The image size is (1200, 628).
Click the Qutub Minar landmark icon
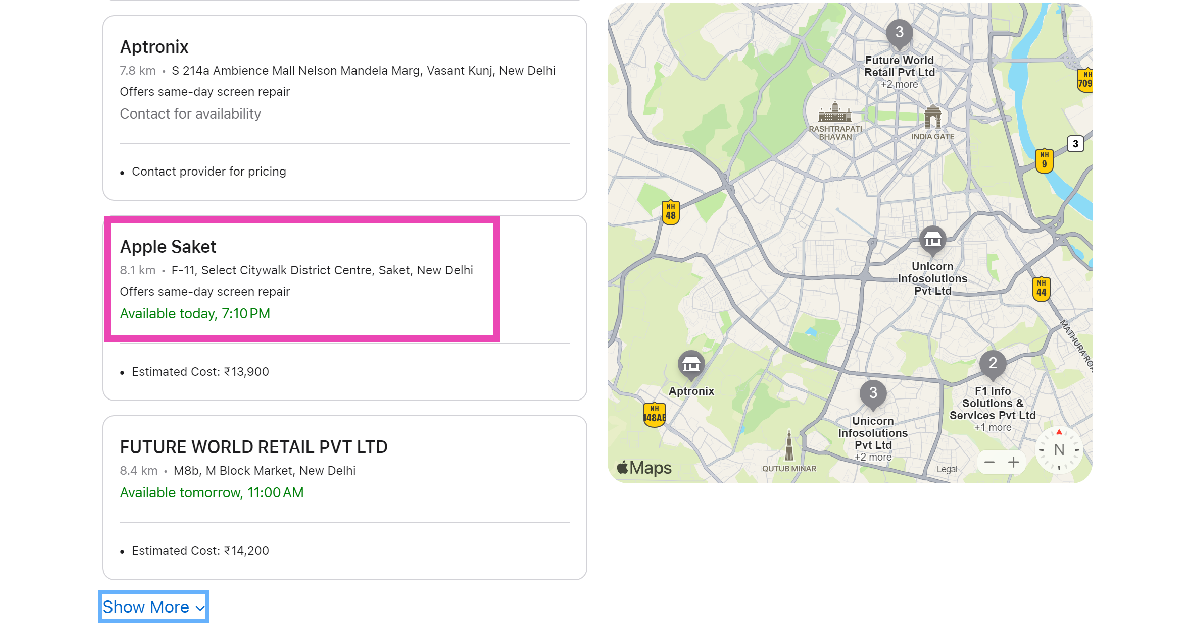(x=789, y=447)
